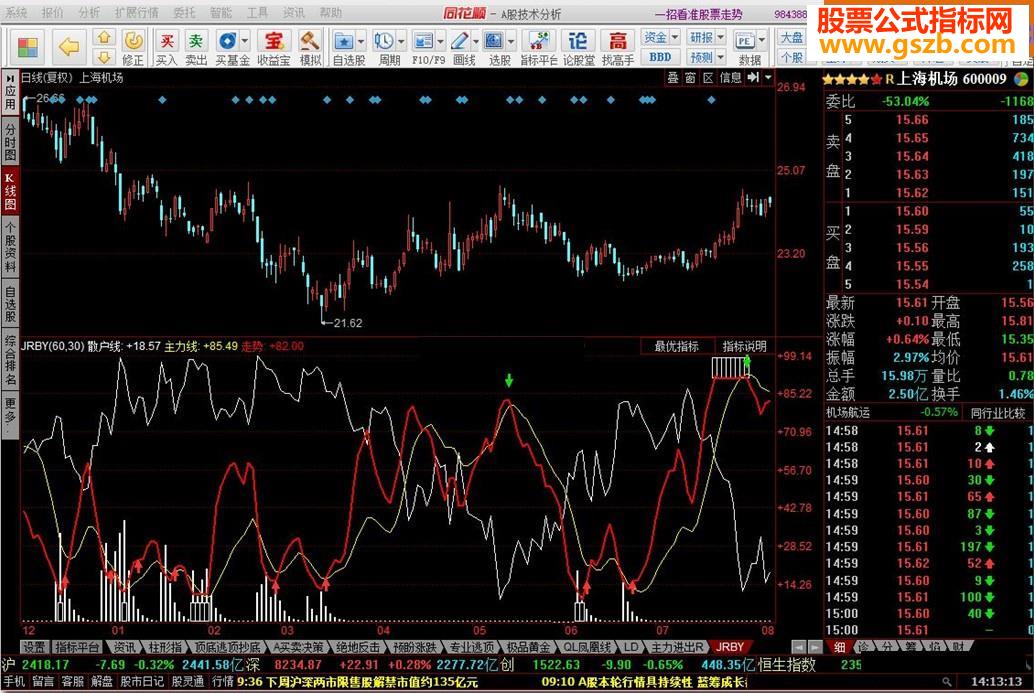The width and height of the screenshot is (1034, 693).
Task: Click the BBD button
Action: pos(660,57)
